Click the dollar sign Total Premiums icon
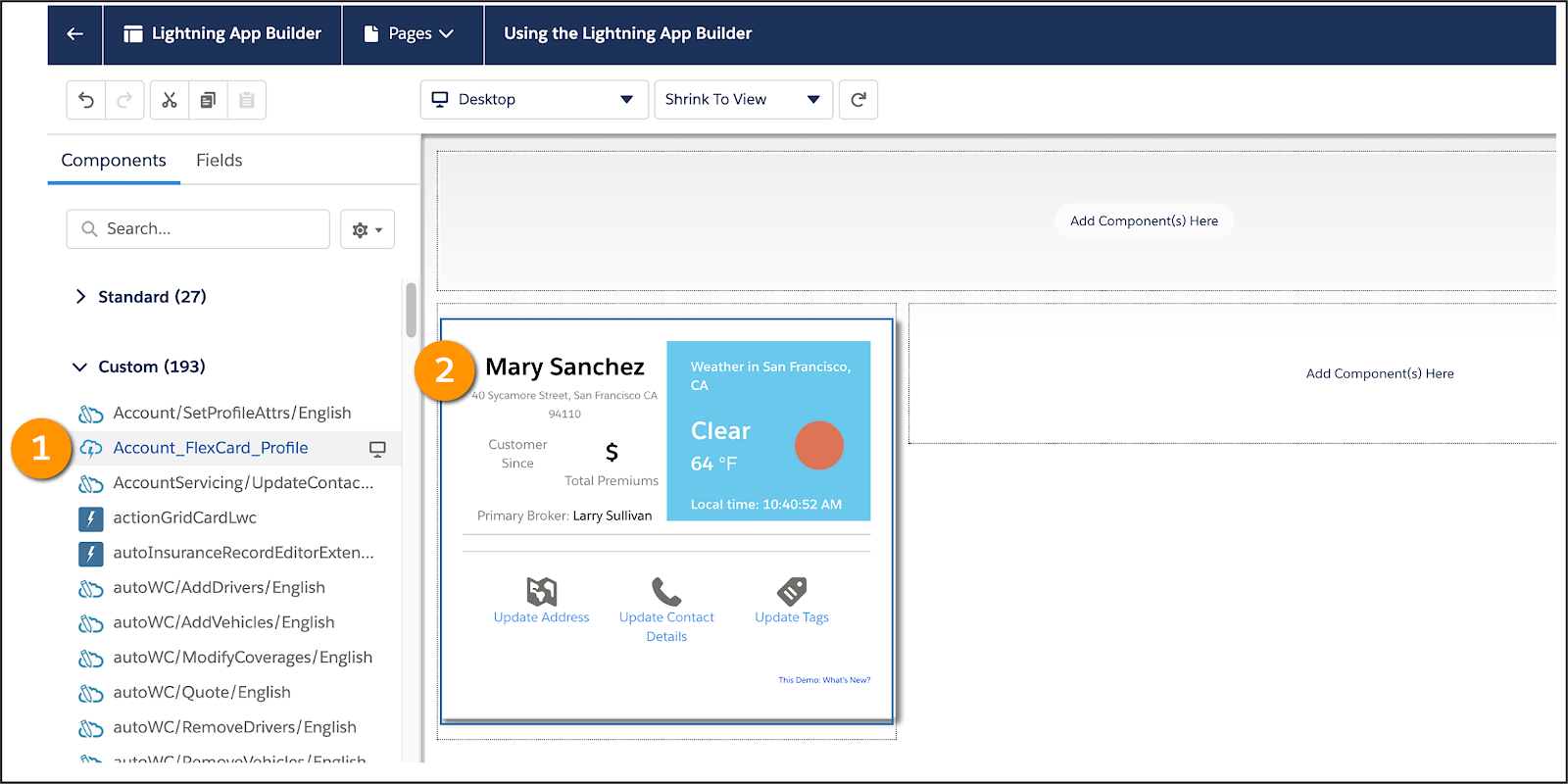Image resolution: width=1568 pixels, height=784 pixels. click(612, 452)
